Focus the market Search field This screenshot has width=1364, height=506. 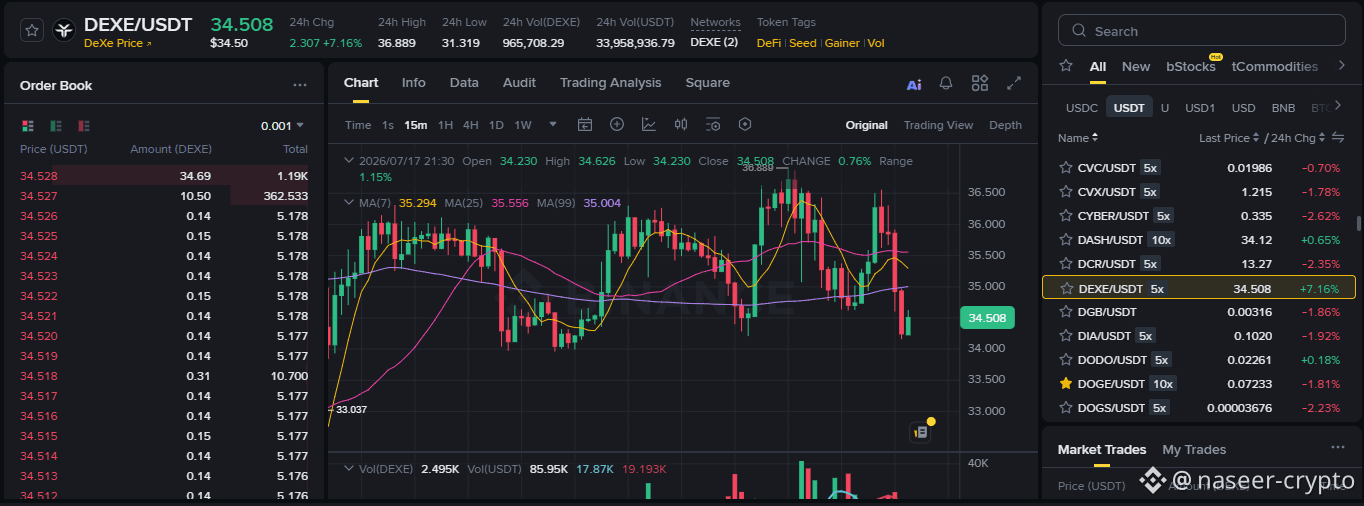coord(1201,31)
